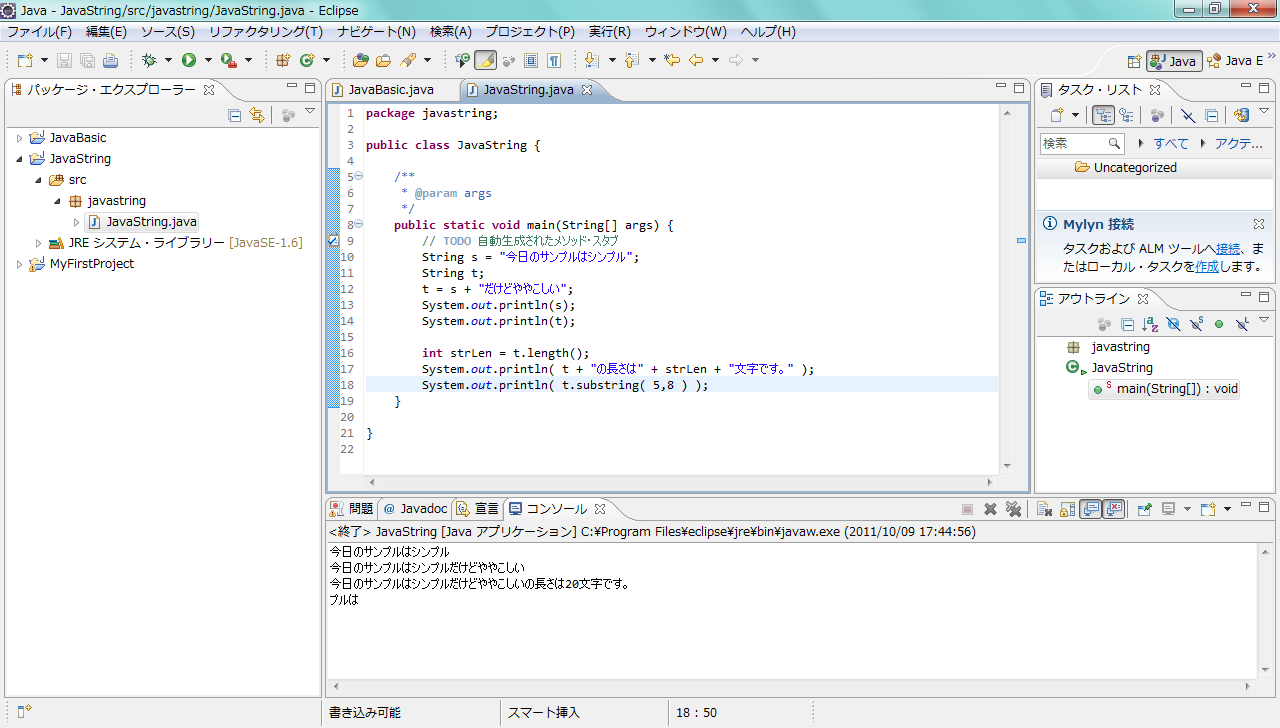Toggle Hide Static Members in outline

1195,324
